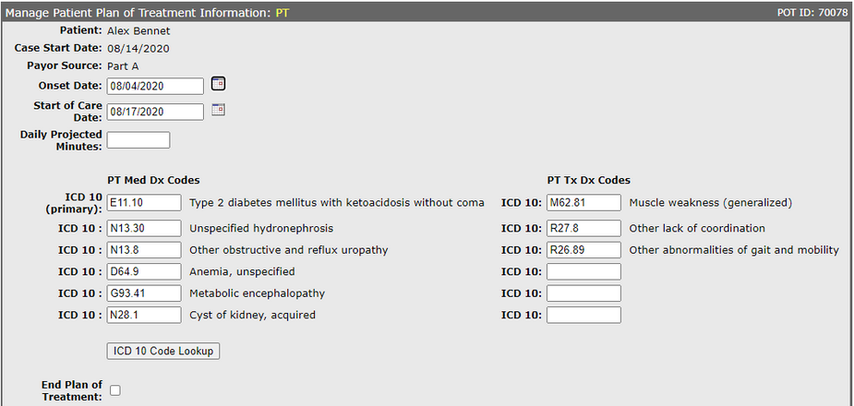Click the Daily Projected Minutes field
Image resolution: width=854 pixels, height=406 pixels.
click(x=138, y=140)
